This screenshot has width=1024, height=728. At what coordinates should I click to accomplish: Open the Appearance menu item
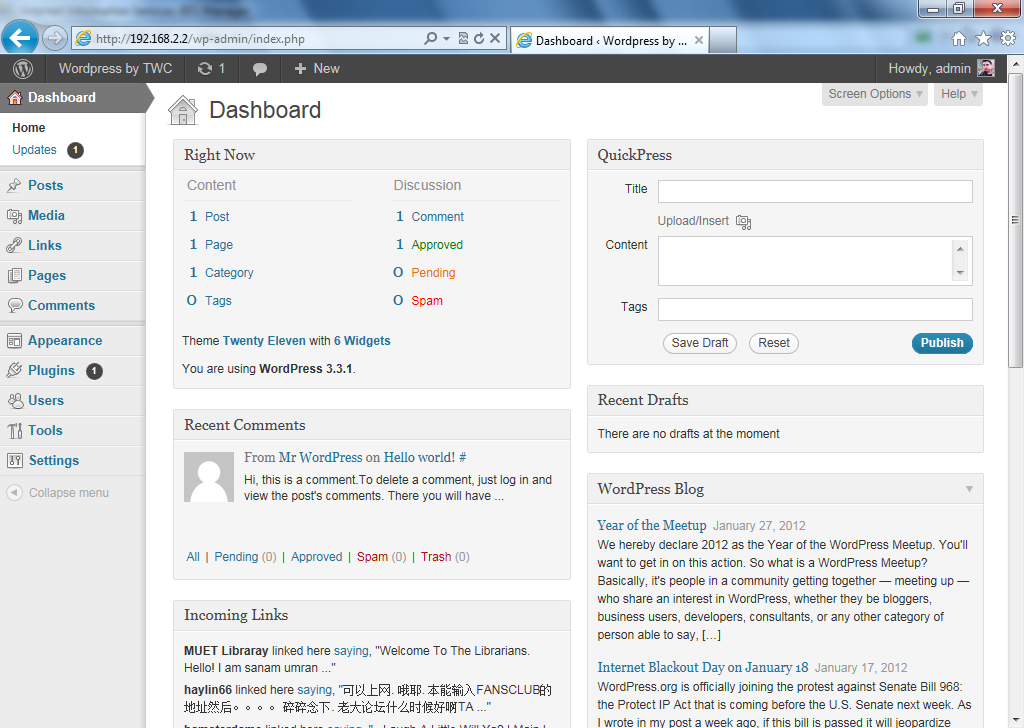[65, 341]
